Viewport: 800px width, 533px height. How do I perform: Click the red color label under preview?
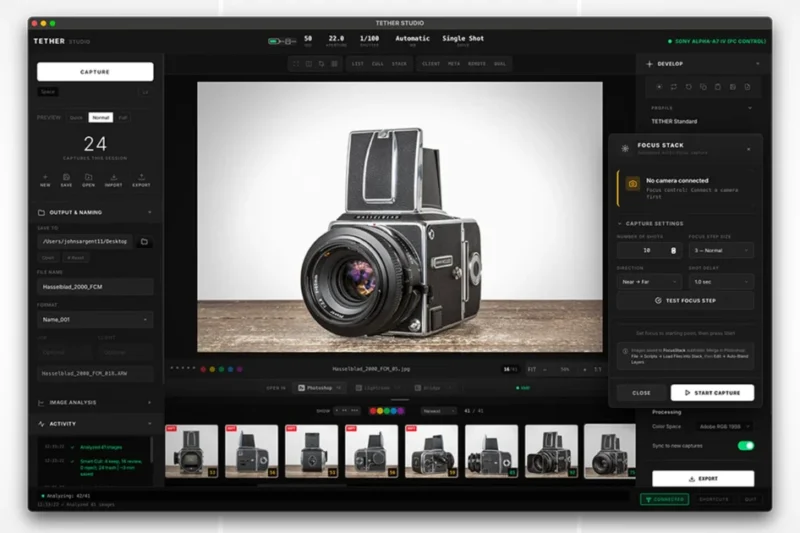[x=203, y=369]
